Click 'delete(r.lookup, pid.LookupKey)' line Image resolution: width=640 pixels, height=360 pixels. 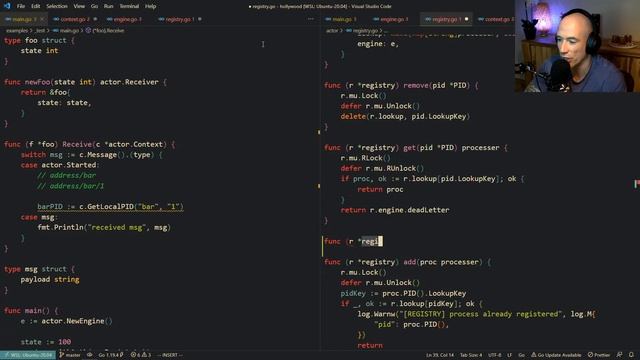pos(405,116)
